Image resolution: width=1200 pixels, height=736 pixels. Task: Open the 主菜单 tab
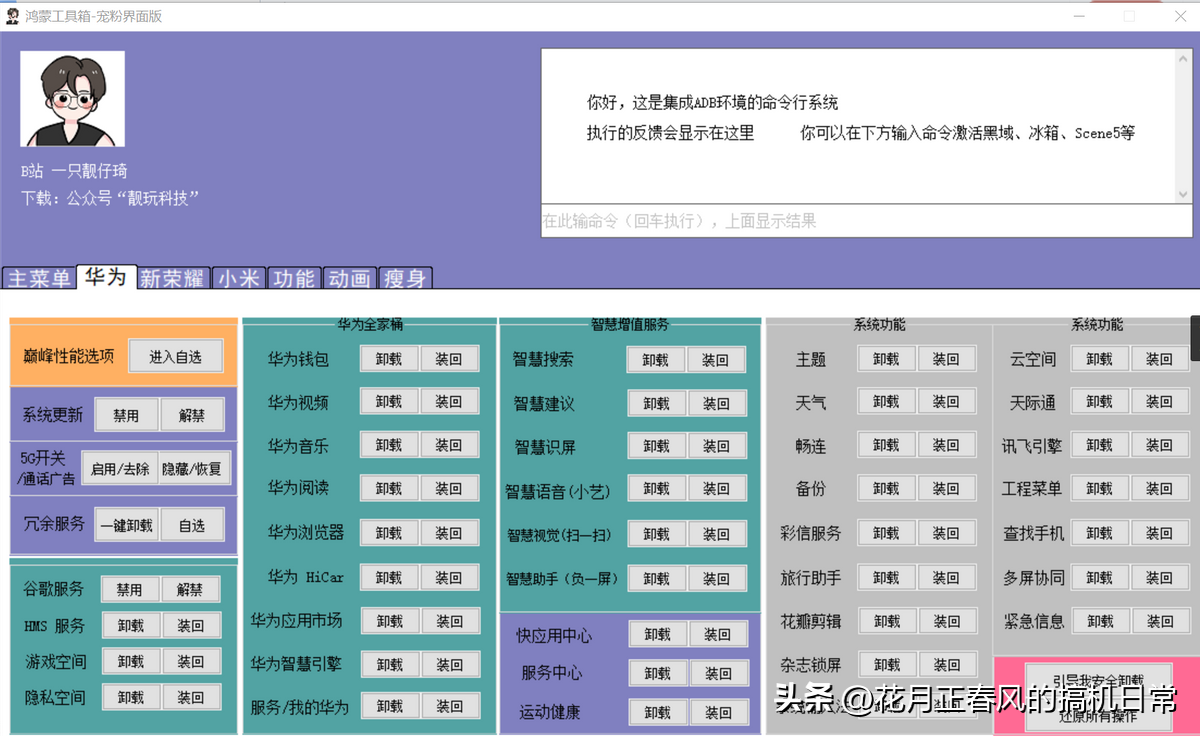pos(39,278)
